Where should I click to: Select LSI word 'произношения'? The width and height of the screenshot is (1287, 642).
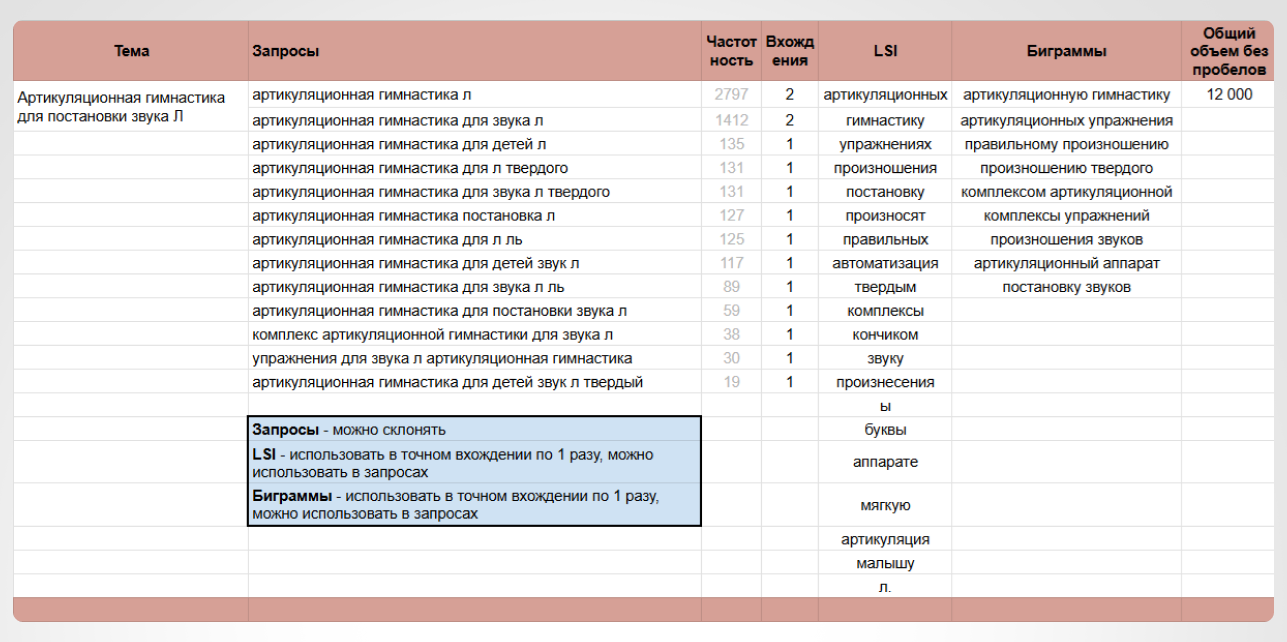pos(885,168)
